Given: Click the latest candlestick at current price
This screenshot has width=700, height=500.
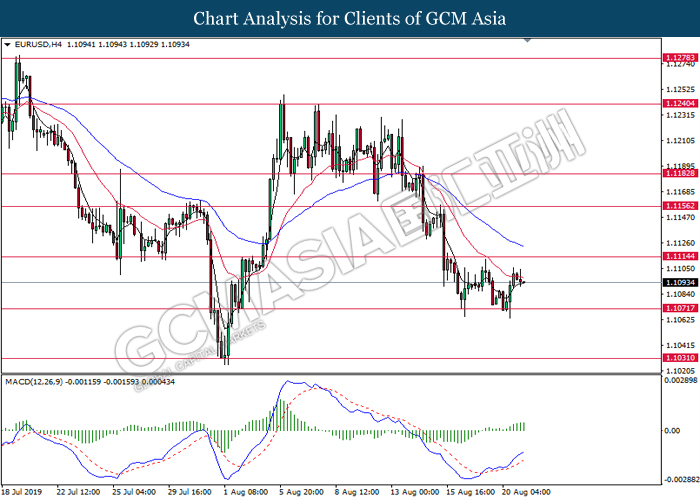Looking at the screenshot, I should pos(523,282).
